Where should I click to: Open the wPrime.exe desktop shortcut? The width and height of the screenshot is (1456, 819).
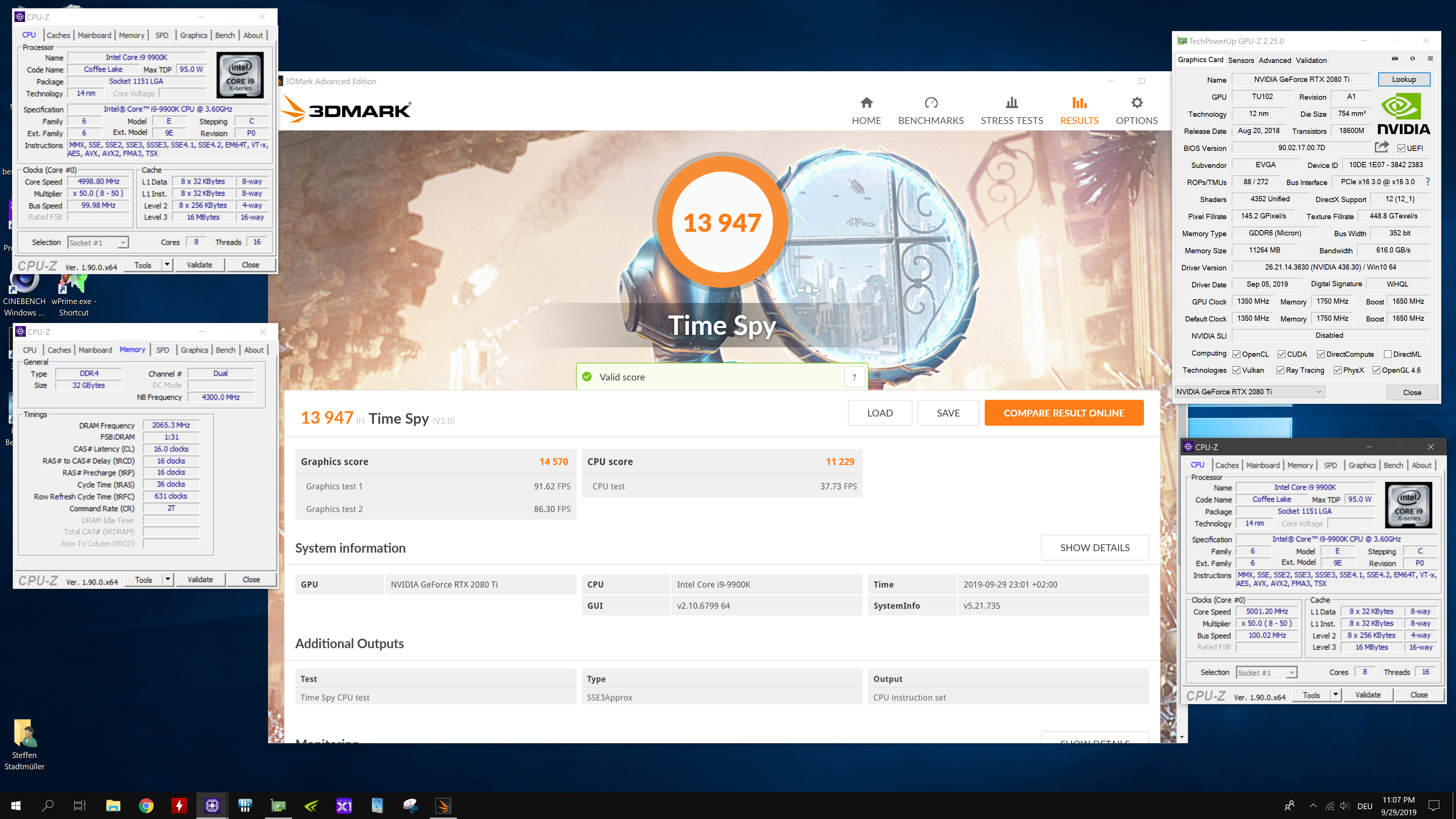tap(74, 294)
